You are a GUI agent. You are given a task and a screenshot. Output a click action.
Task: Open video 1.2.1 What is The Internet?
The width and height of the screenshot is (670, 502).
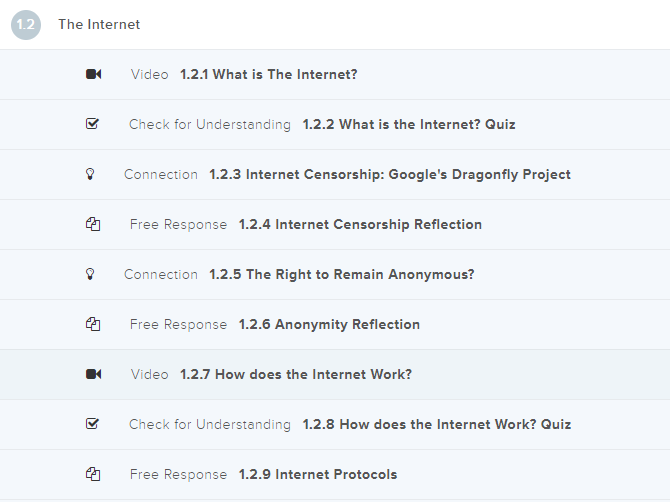click(268, 74)
